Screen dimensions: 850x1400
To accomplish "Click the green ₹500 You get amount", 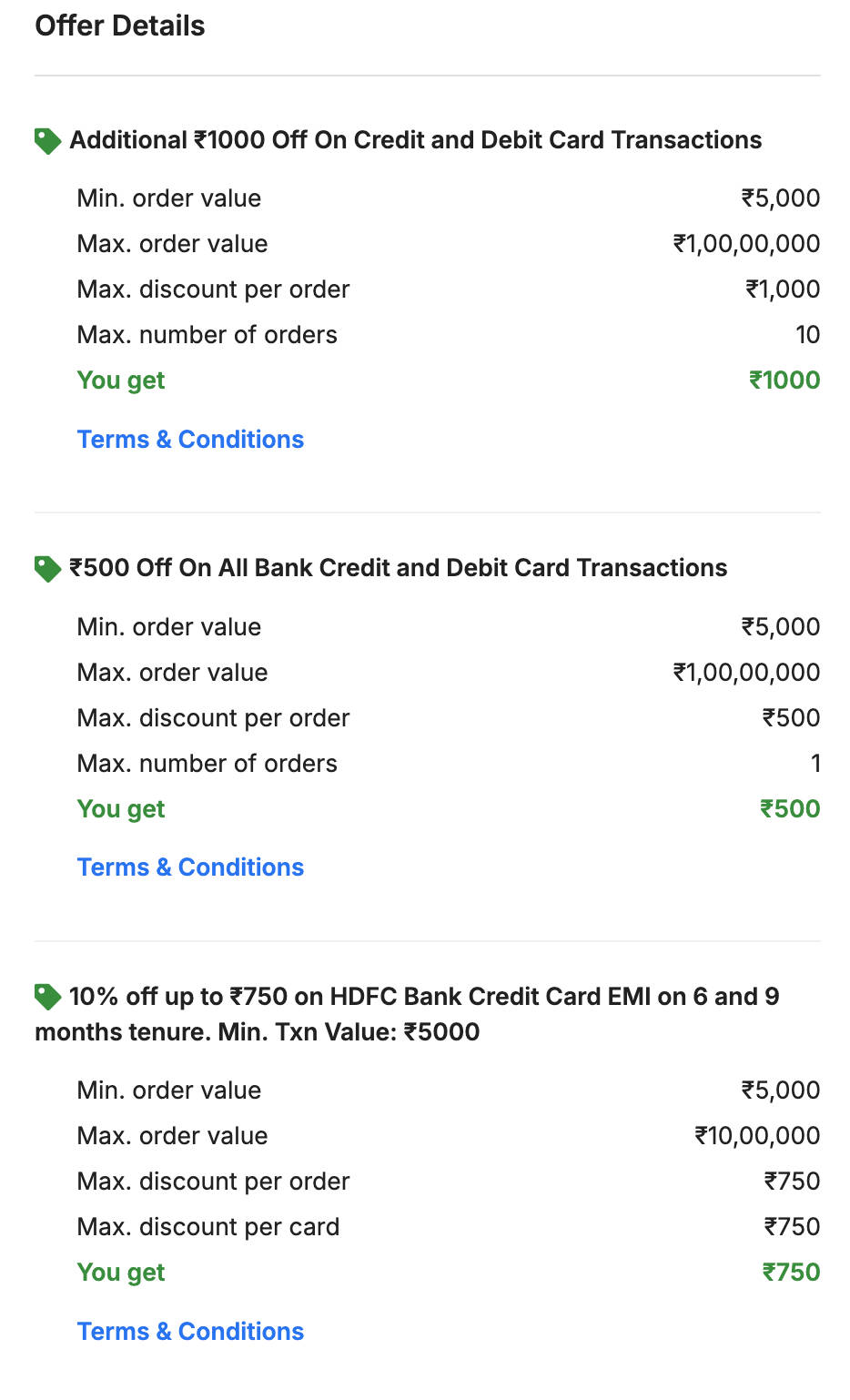I will point(790,809).
